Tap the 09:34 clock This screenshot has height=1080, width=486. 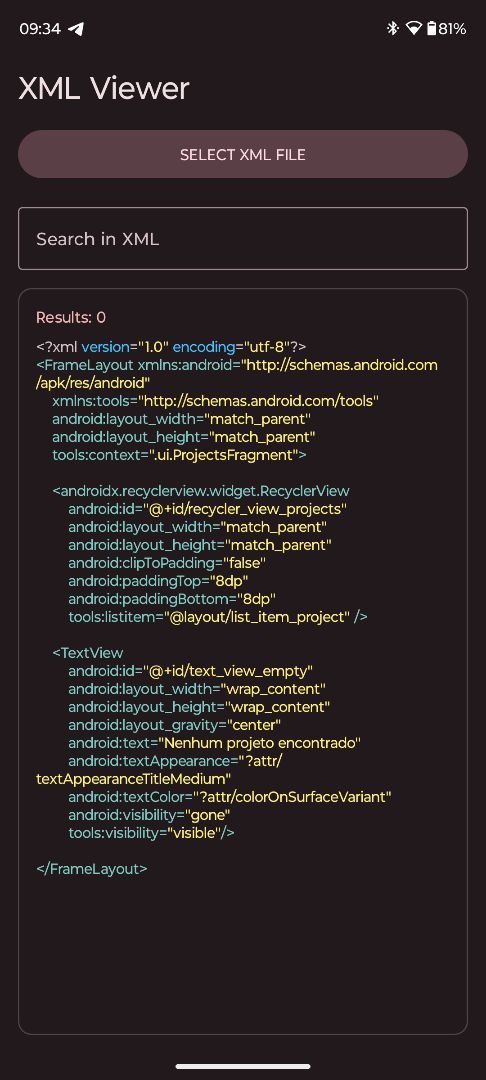(x=40, y=29)
